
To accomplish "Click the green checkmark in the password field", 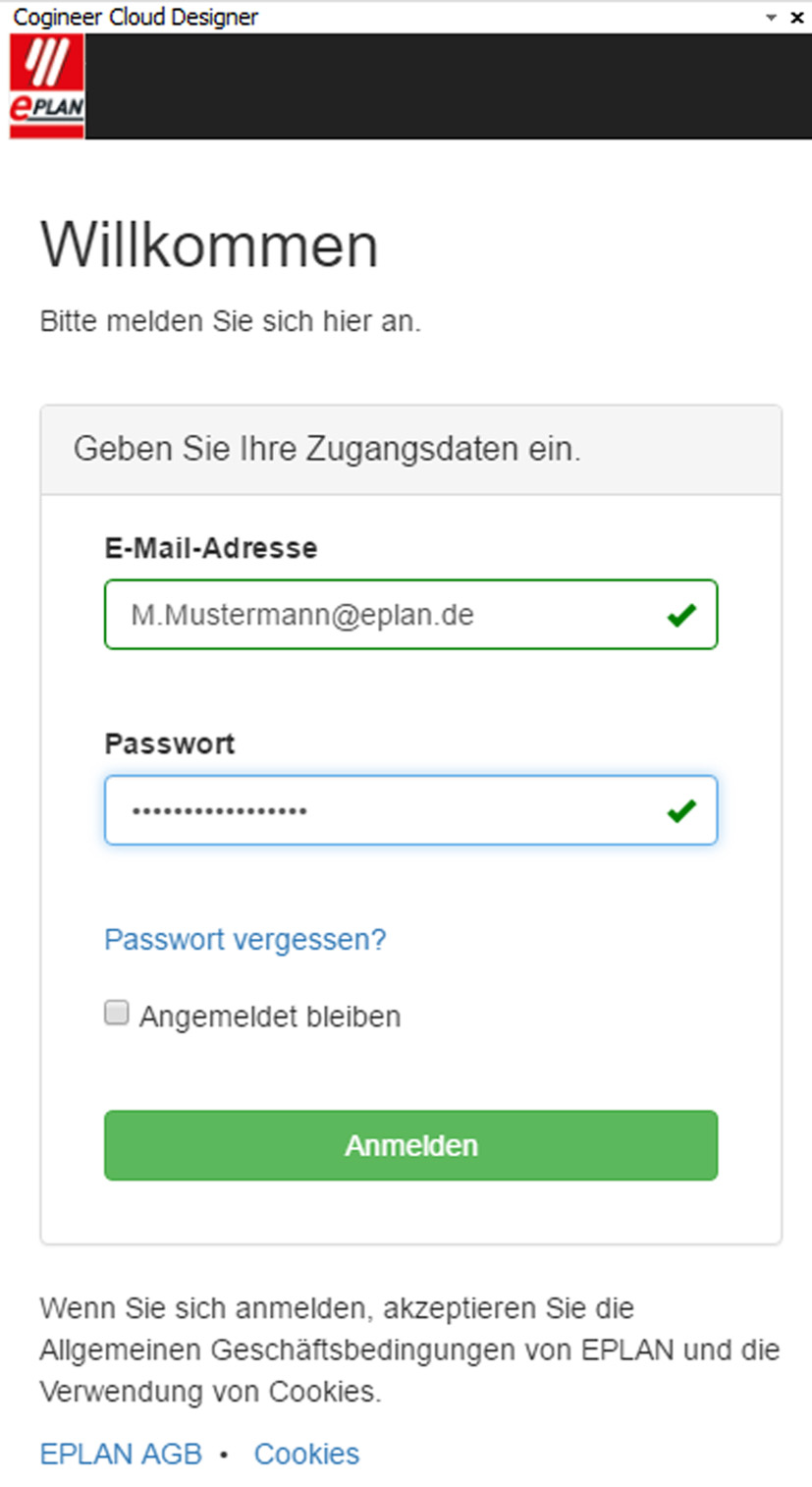I will (680, 811).
